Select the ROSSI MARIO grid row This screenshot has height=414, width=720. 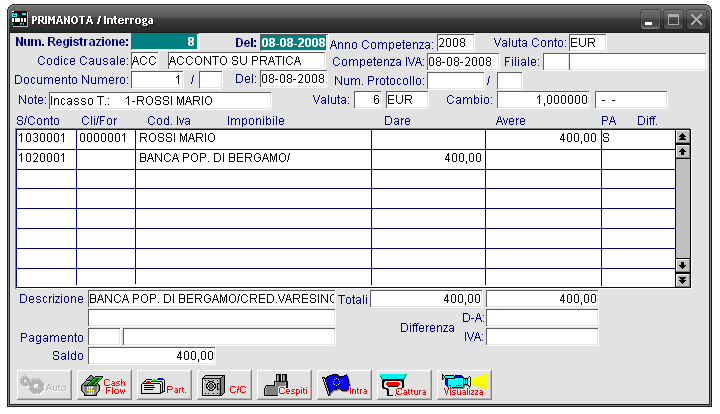[x=345, y=138]
